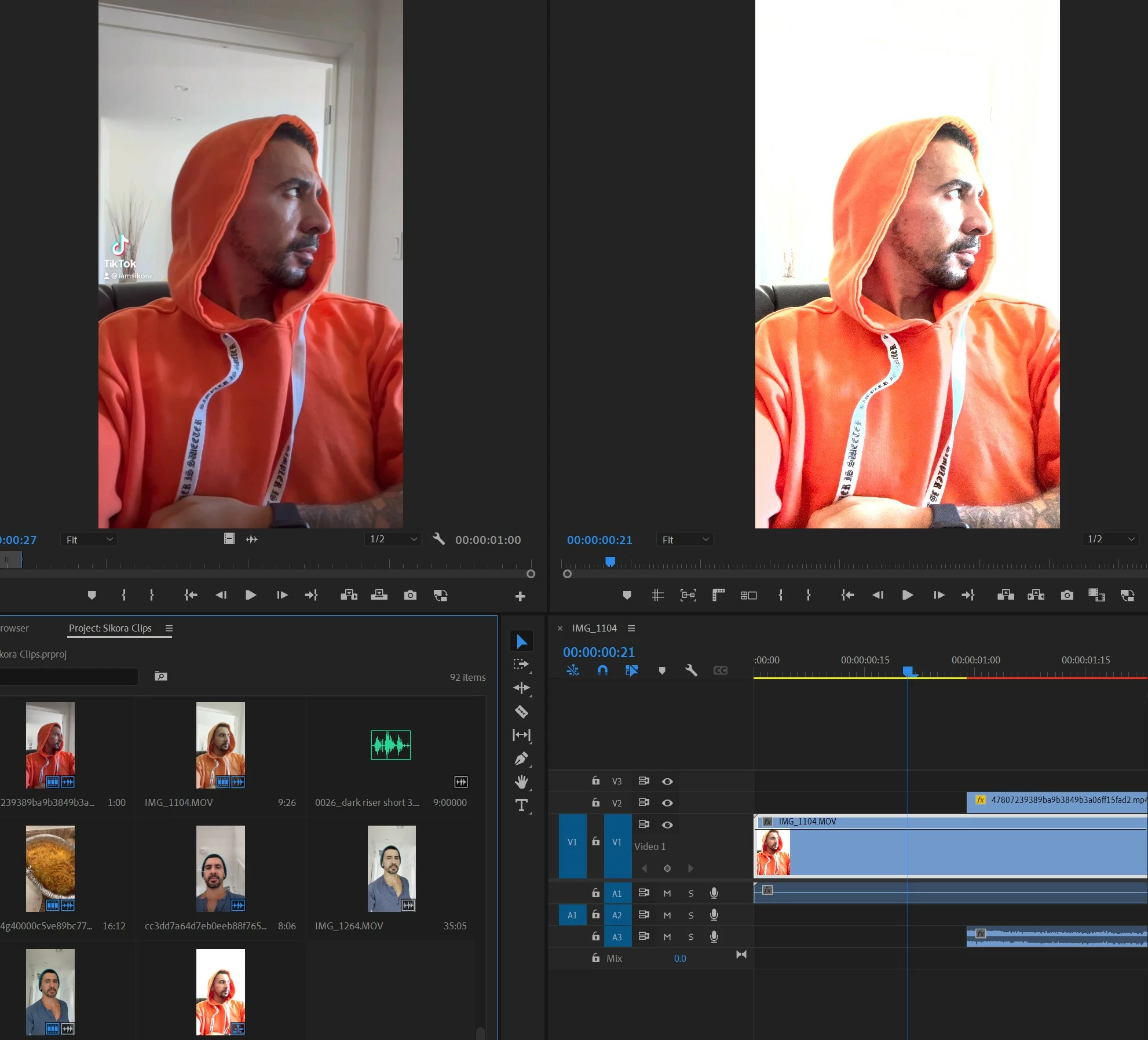Click the Track Select Forward tool
This screenshot has width=1148, height=1040.
point(521,665)
